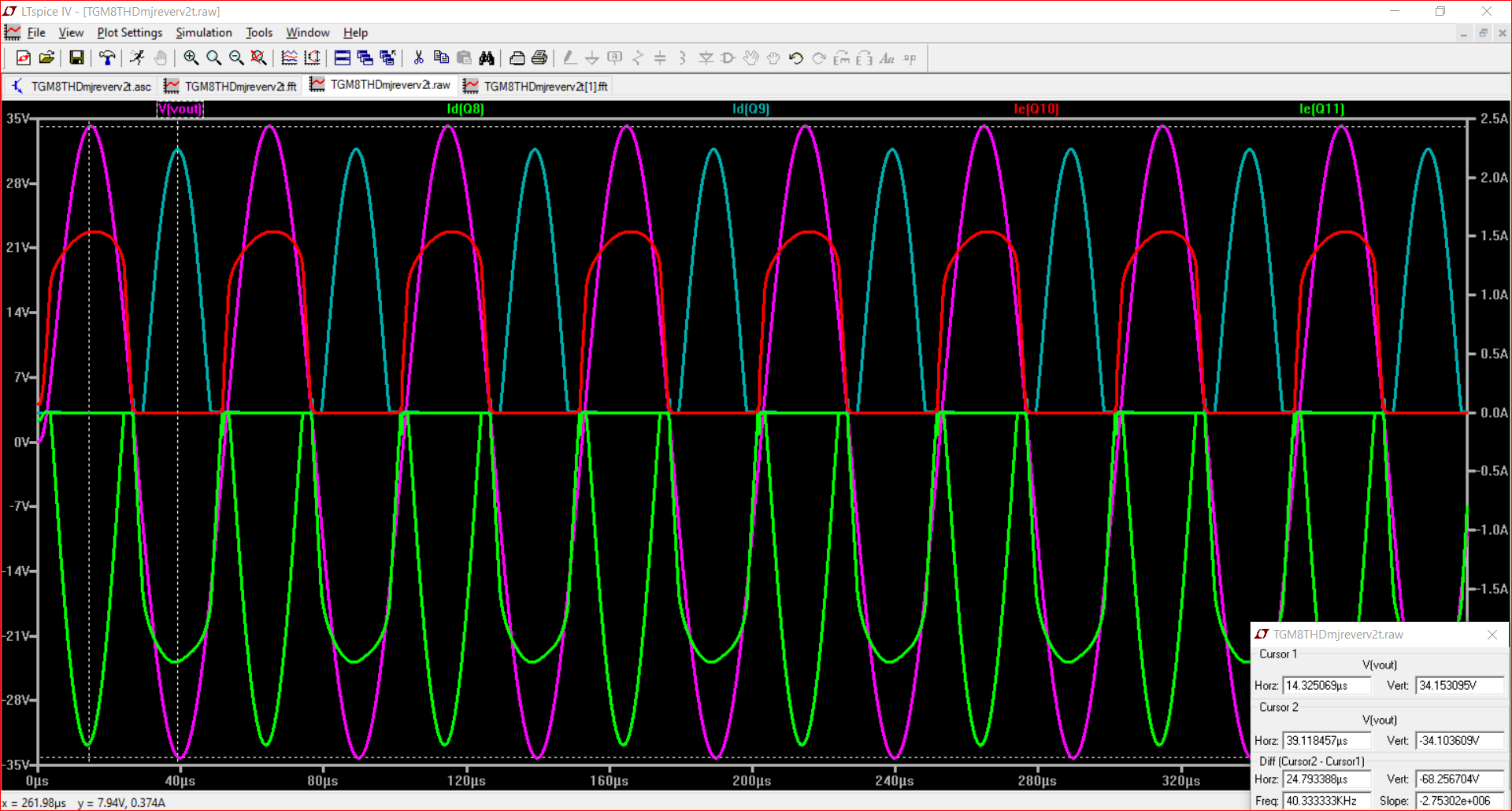Click the Open file folder icon
The width and height of the screenshot is (1512, 811).
click(46, 58)
